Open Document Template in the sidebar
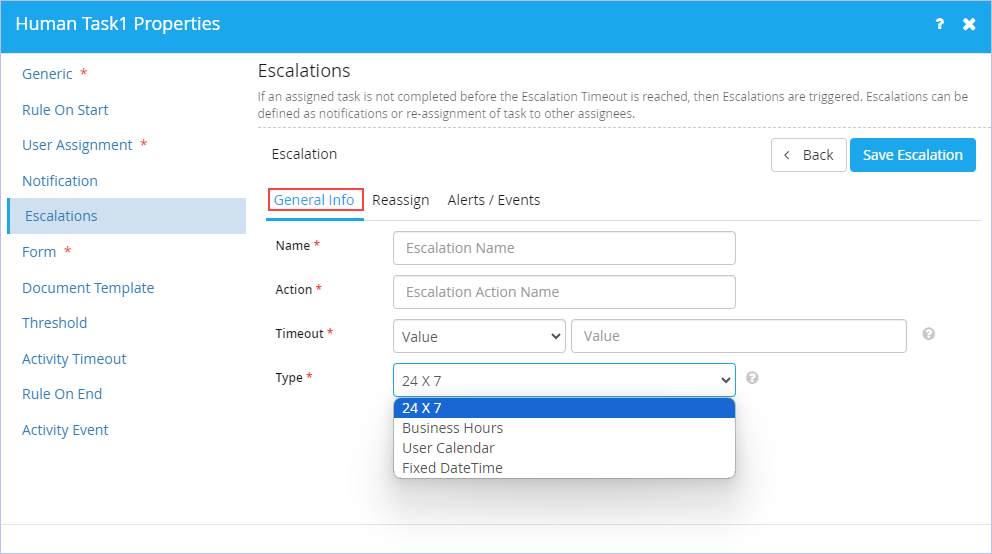This screenshot has width=992, height=554. tap(88, 288)
